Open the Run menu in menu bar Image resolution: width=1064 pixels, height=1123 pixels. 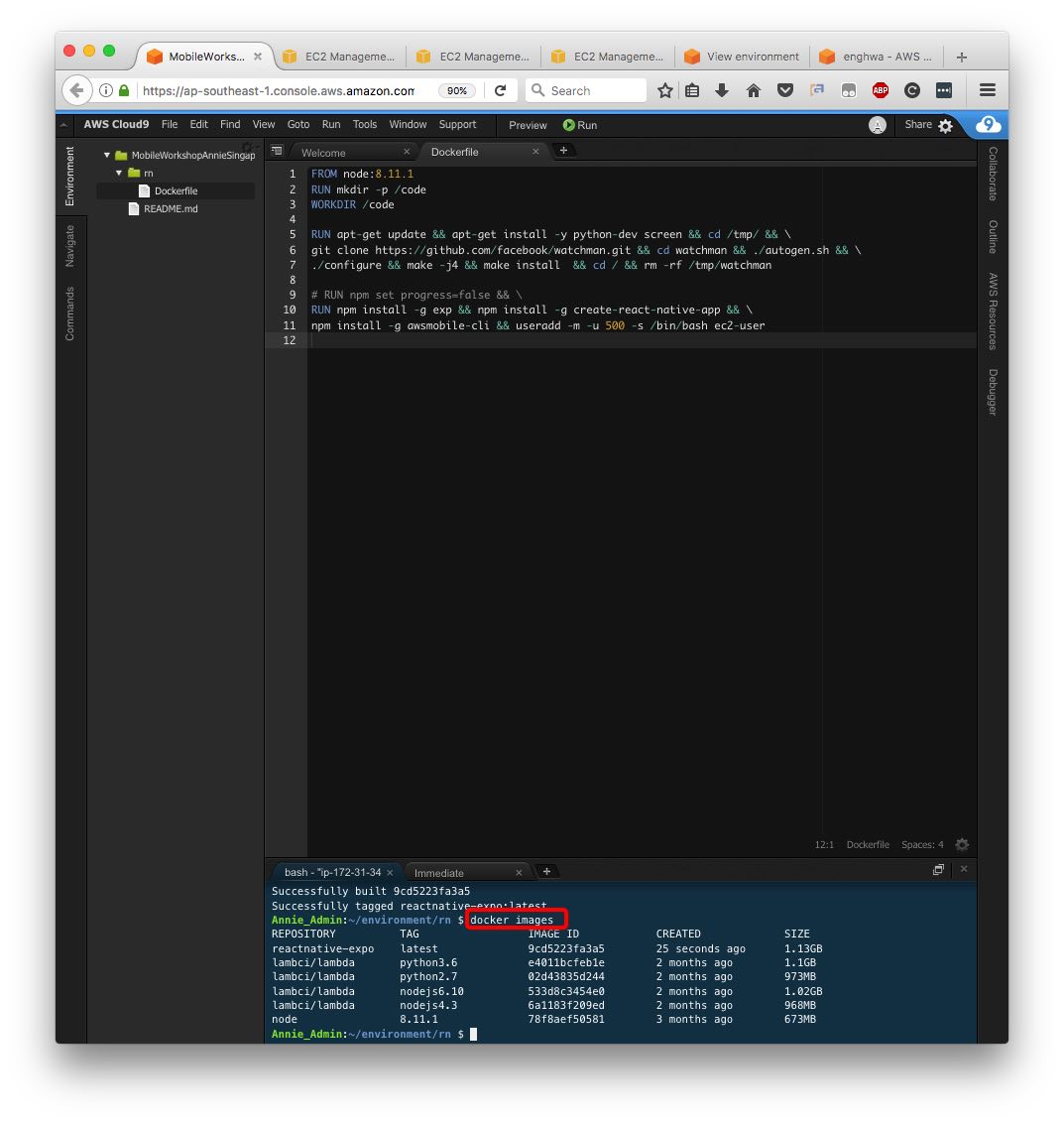pyautogui.click(x=331, y=125)
